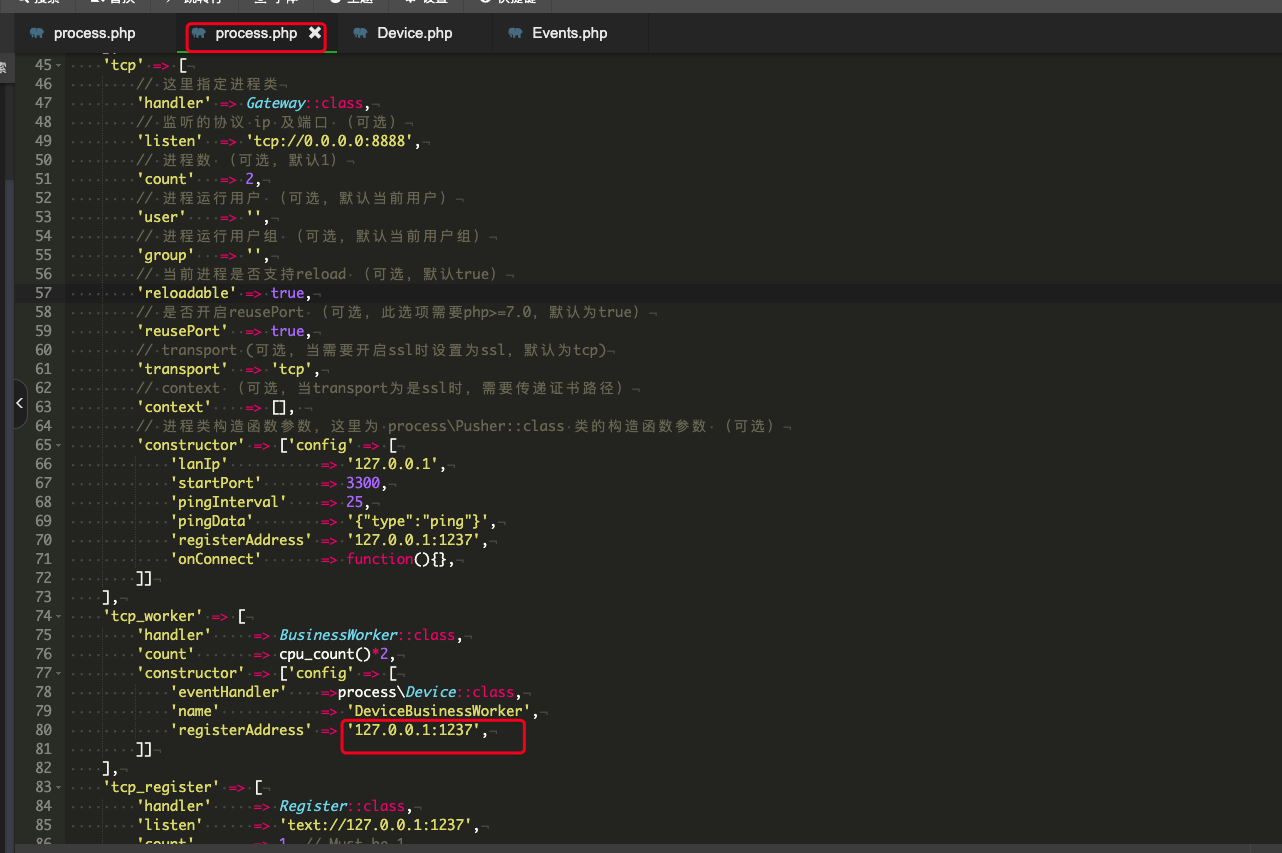Click the PHP elephant icon on Events.php tab
This screenshot has width=1282, height=853.
[x=515, y=33]
